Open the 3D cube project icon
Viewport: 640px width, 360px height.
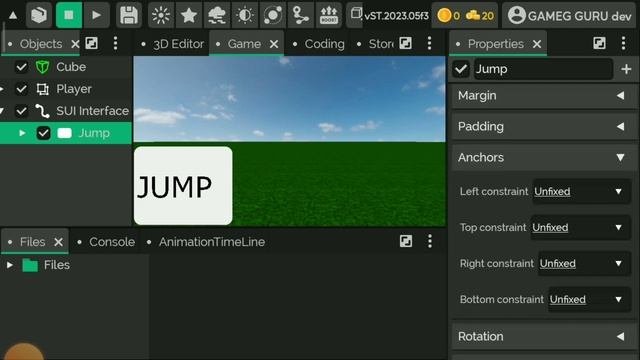coord(39,15)
